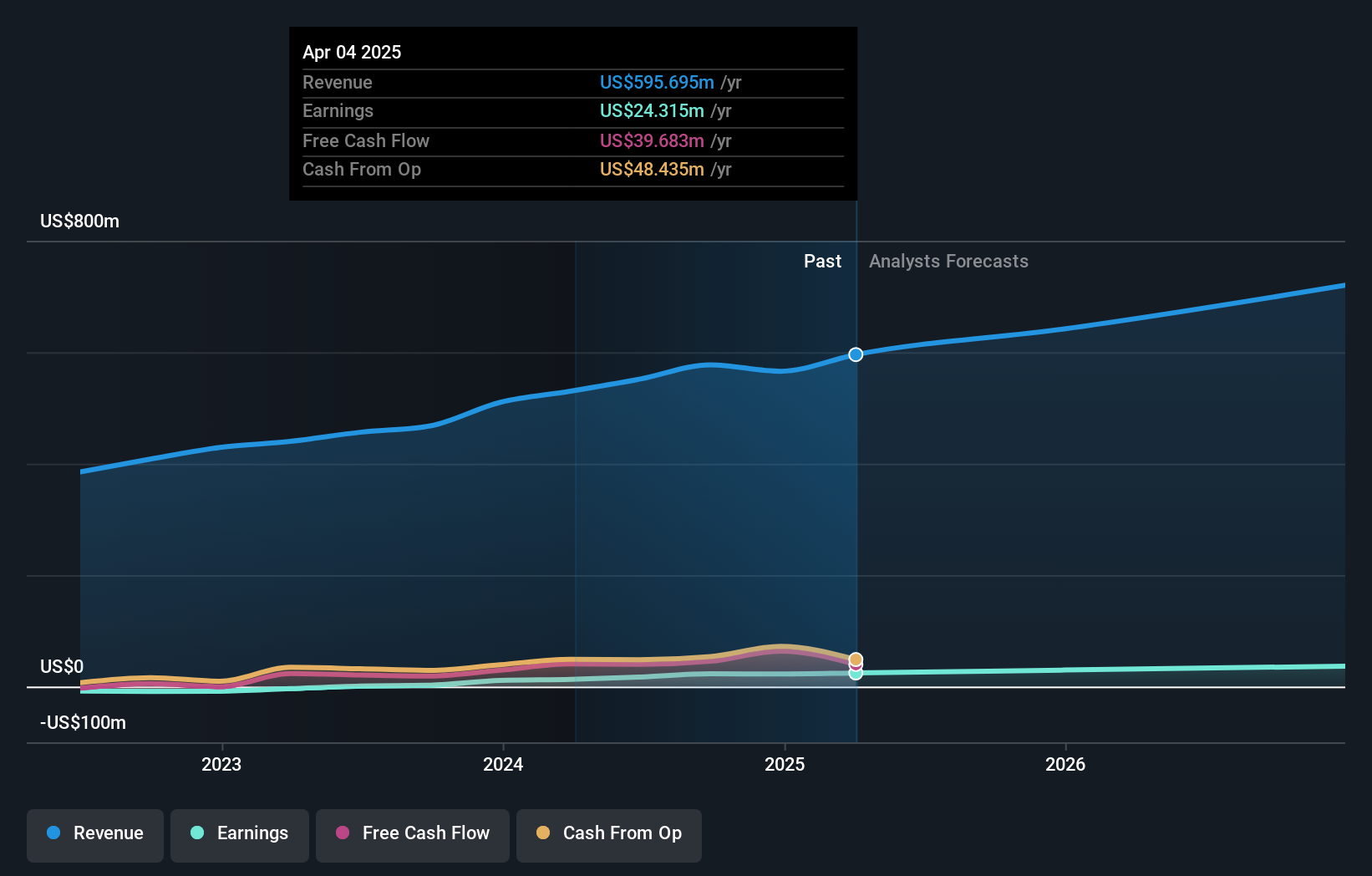Click the US$800m gridline label
Image resolution: width=1372 pixels, height=876 pixels.
(x=79, y=221)
